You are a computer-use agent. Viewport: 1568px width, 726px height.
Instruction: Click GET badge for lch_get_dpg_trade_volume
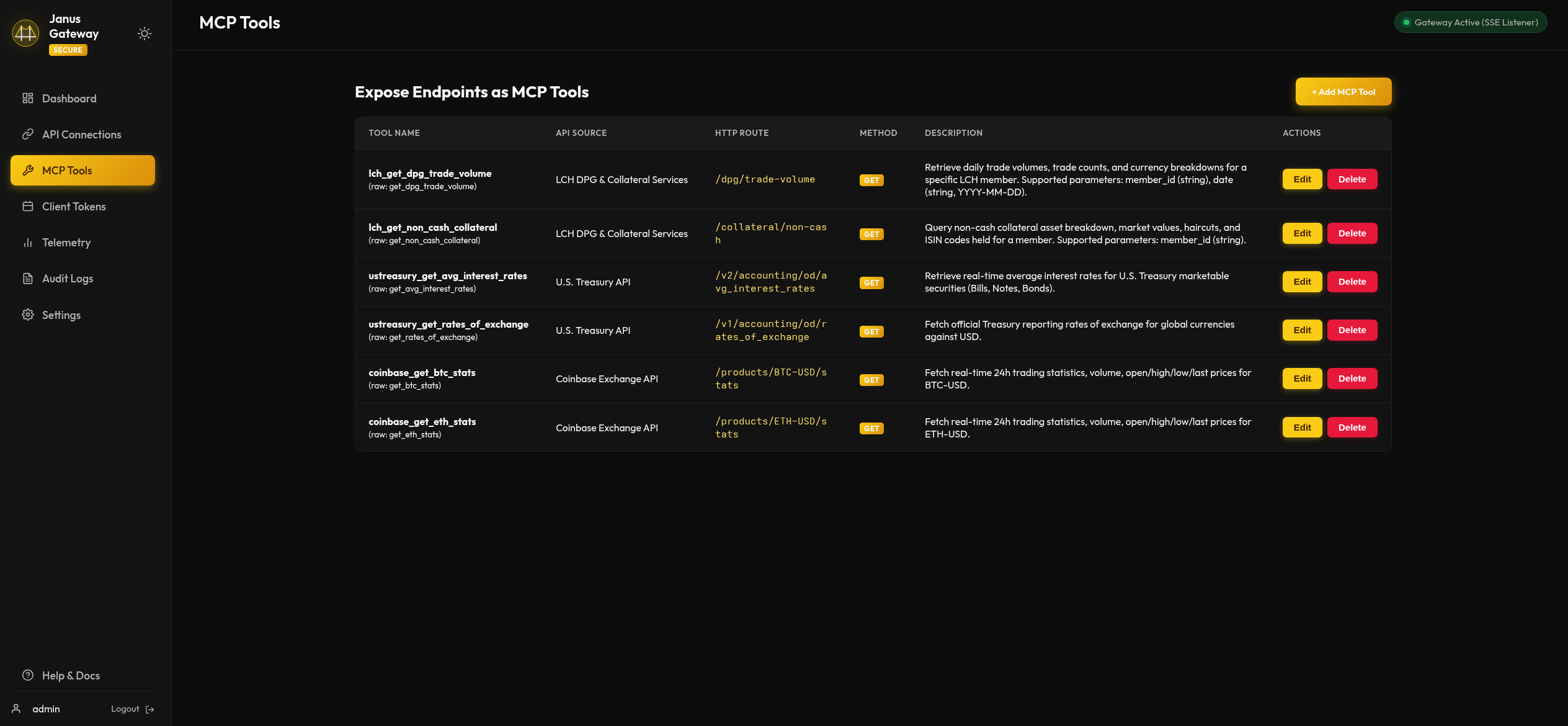click(x=871, y=180)
